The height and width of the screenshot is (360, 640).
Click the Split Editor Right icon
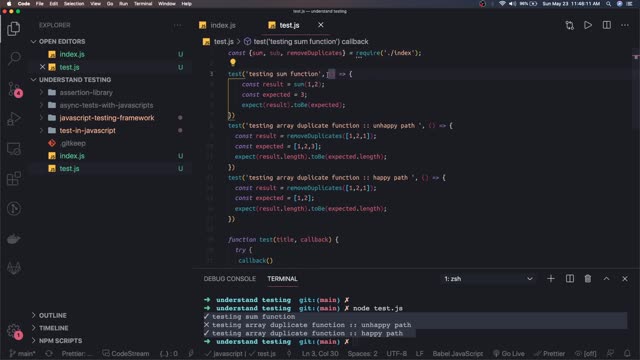[607, 25]
